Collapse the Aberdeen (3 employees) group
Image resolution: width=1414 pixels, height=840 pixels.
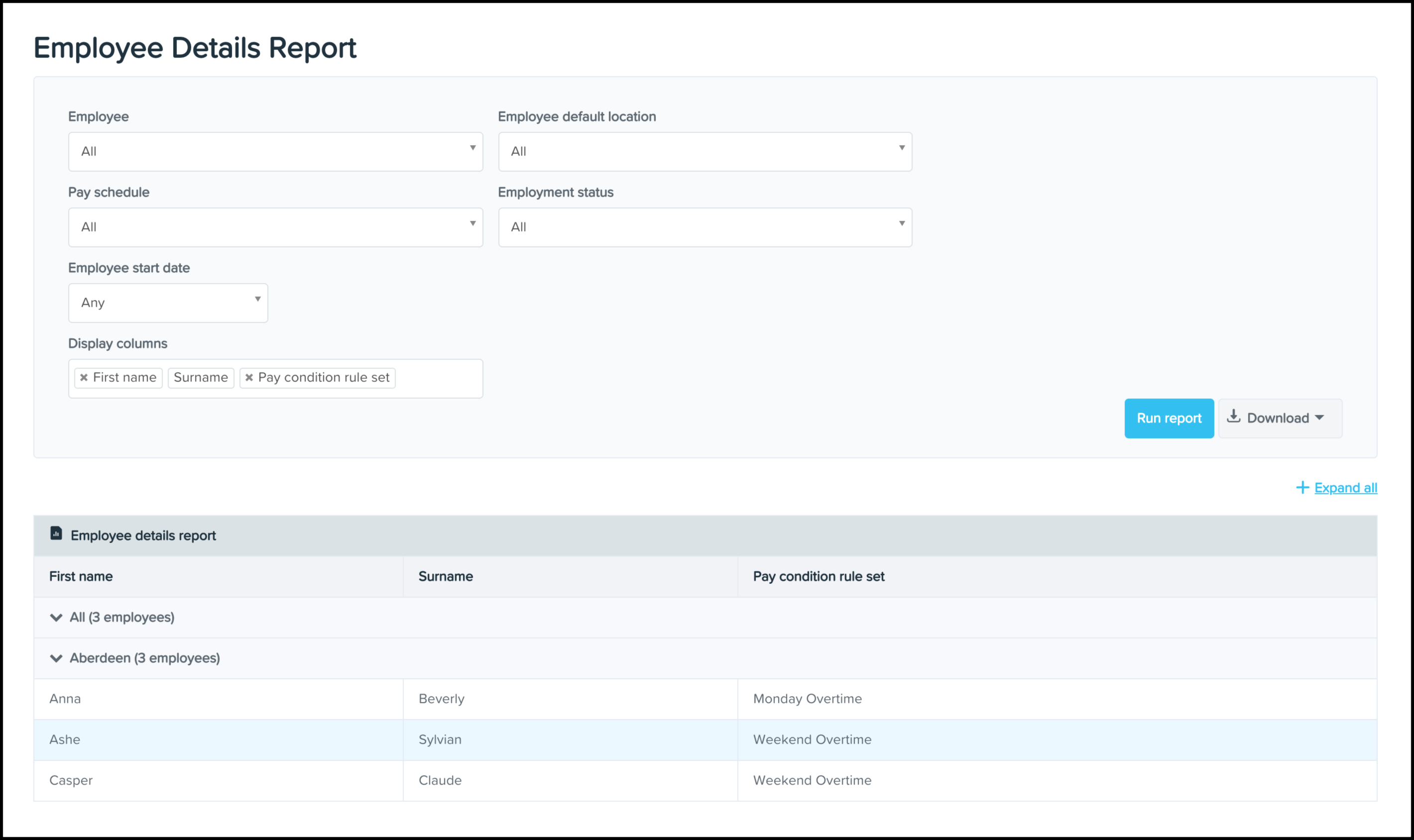[x=56, y=658]
